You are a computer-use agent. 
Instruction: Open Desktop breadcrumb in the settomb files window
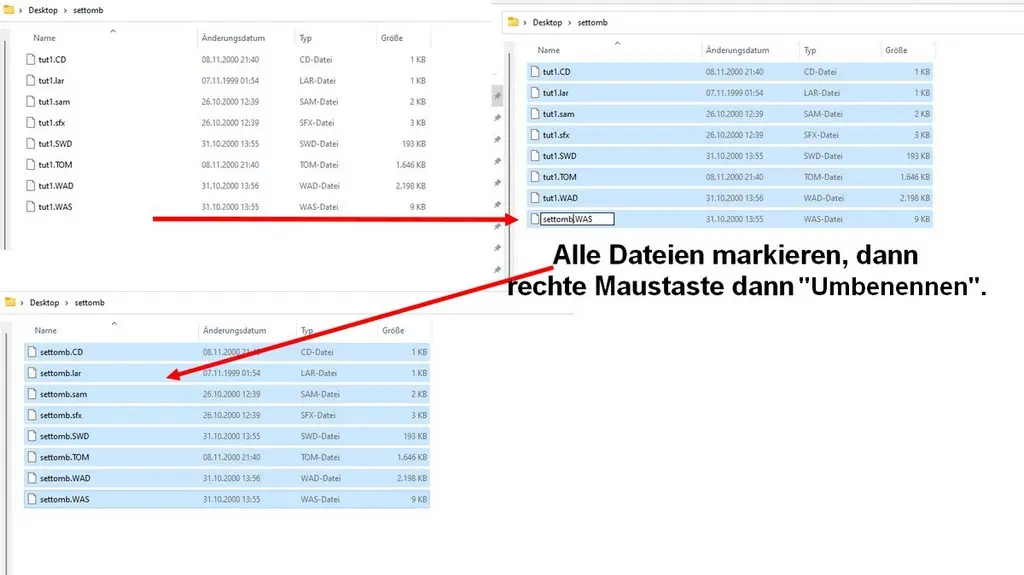tap(44, 303)
